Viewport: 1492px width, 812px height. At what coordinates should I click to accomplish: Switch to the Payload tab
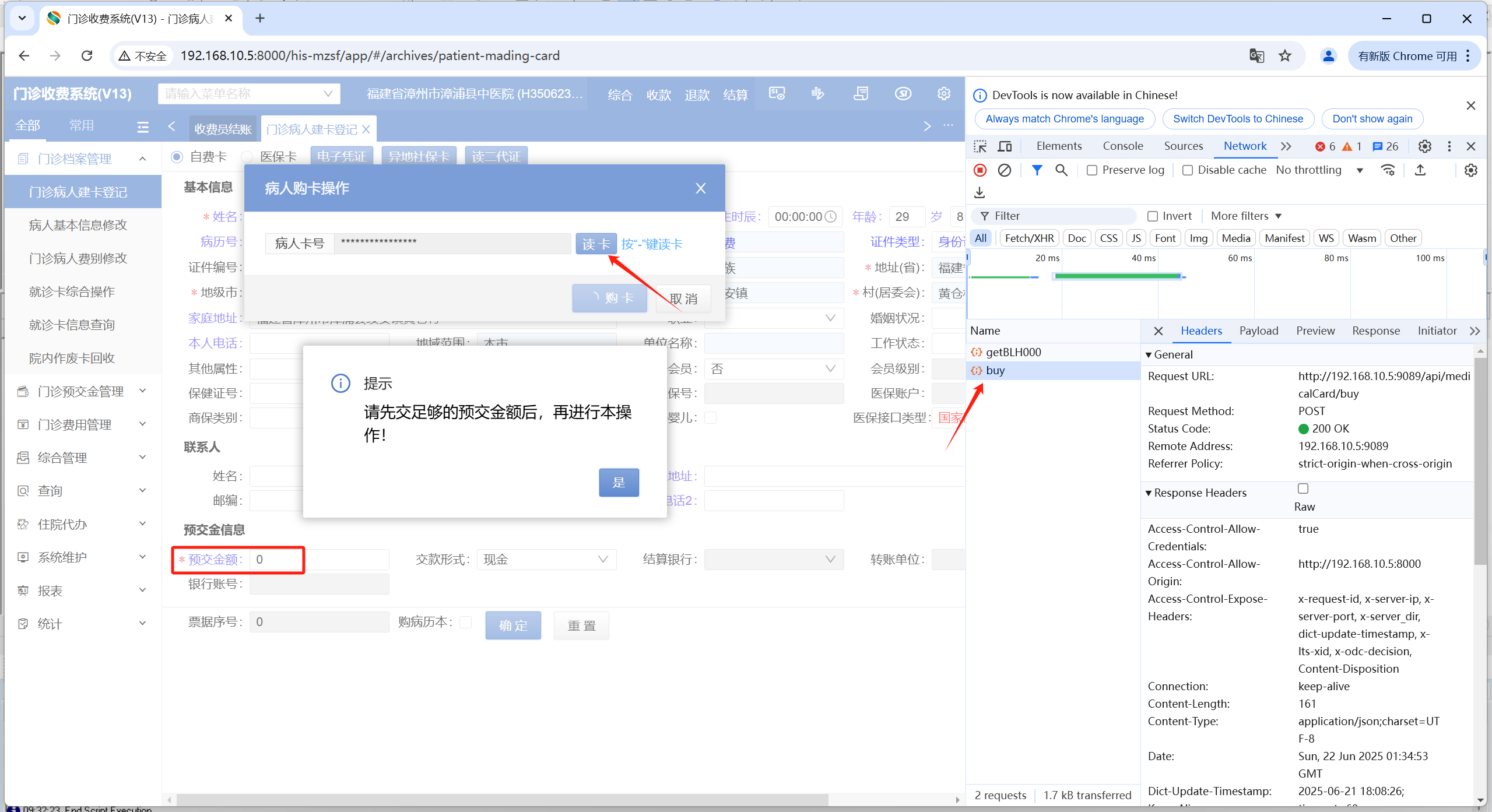1258,331
